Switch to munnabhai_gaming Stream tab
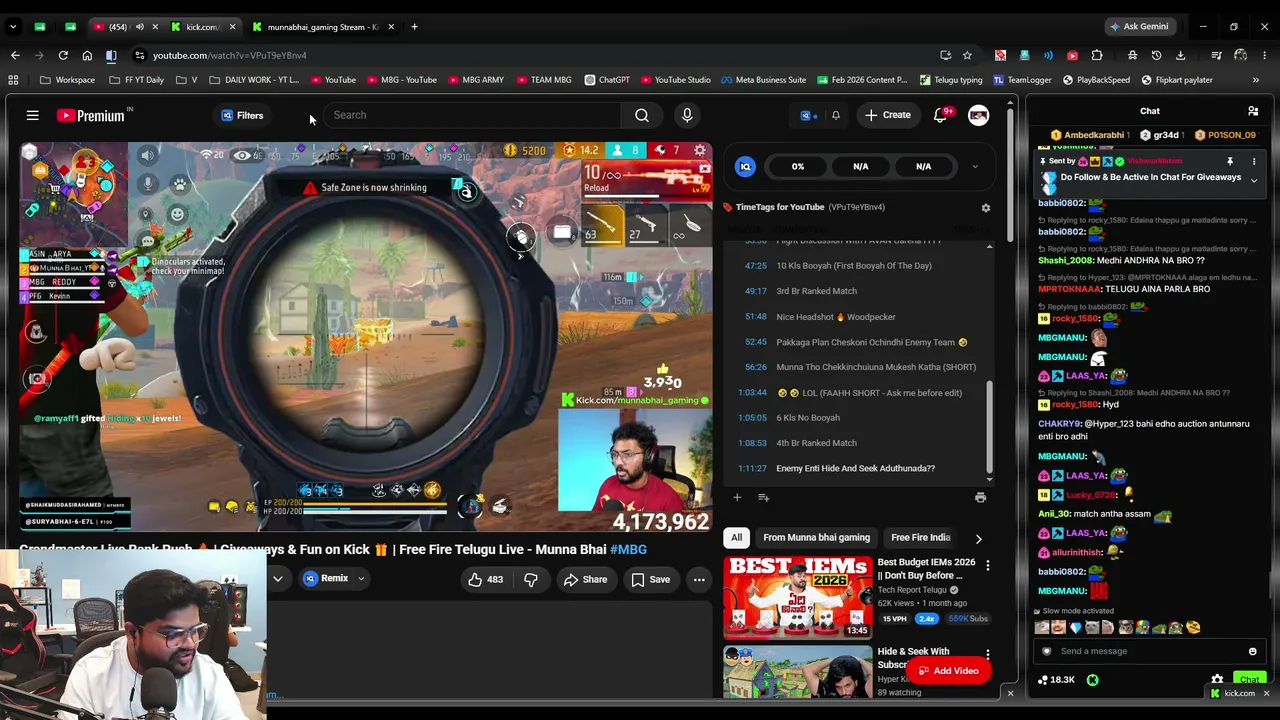Screen dimensions: 1280x720 coord(322,27)
